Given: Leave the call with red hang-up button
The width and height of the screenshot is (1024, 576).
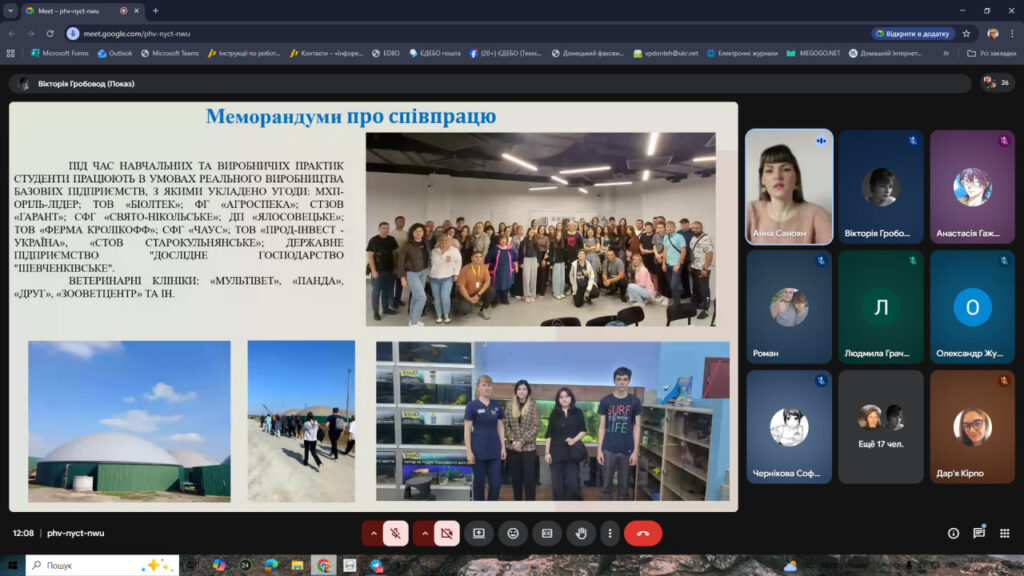Looking at the screenshot, I should point(643,533).
